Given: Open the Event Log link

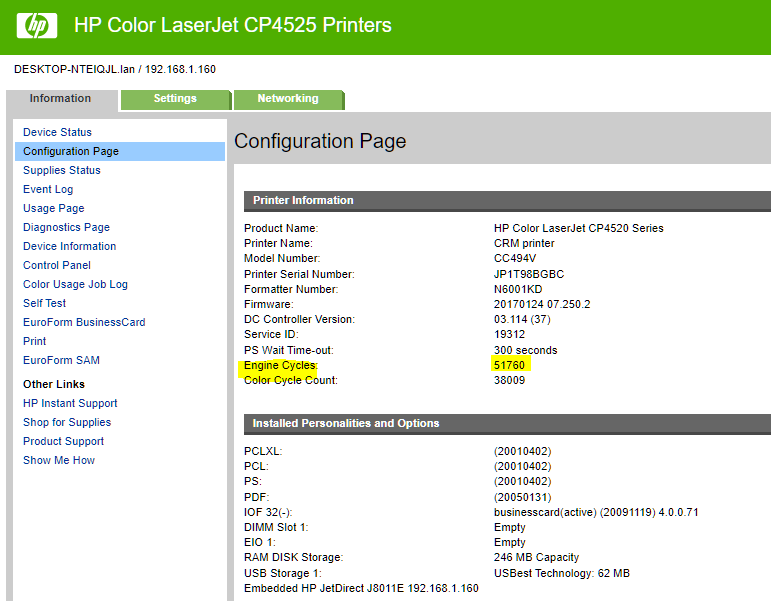Looking at the screenshot, I should (48, 189).
